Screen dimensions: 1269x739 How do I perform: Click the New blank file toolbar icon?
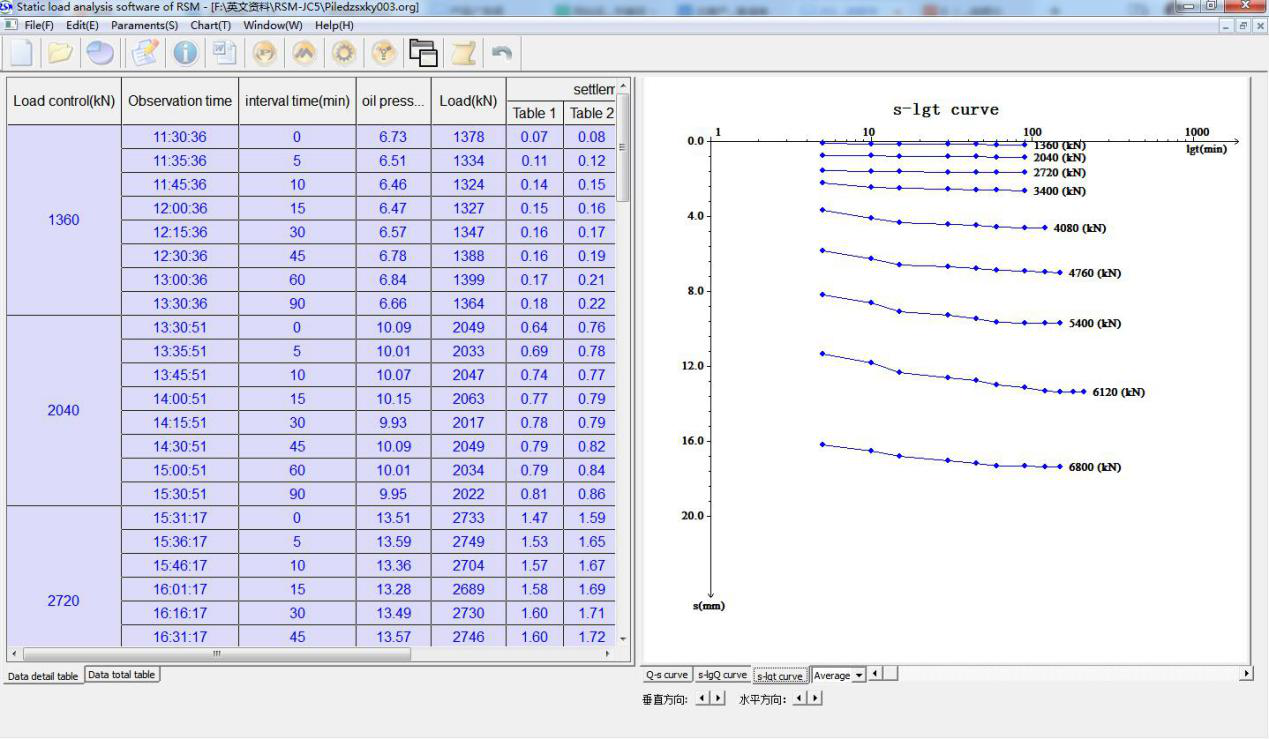pos(22,53)
